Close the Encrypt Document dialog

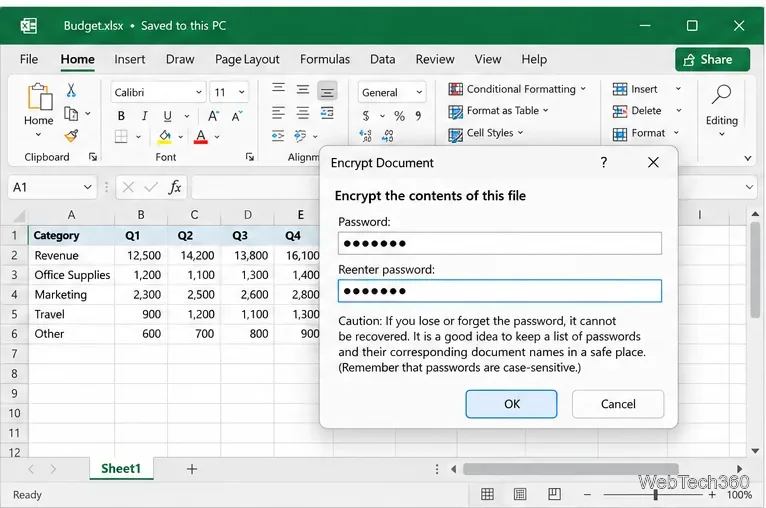click(x=653, y=162)
